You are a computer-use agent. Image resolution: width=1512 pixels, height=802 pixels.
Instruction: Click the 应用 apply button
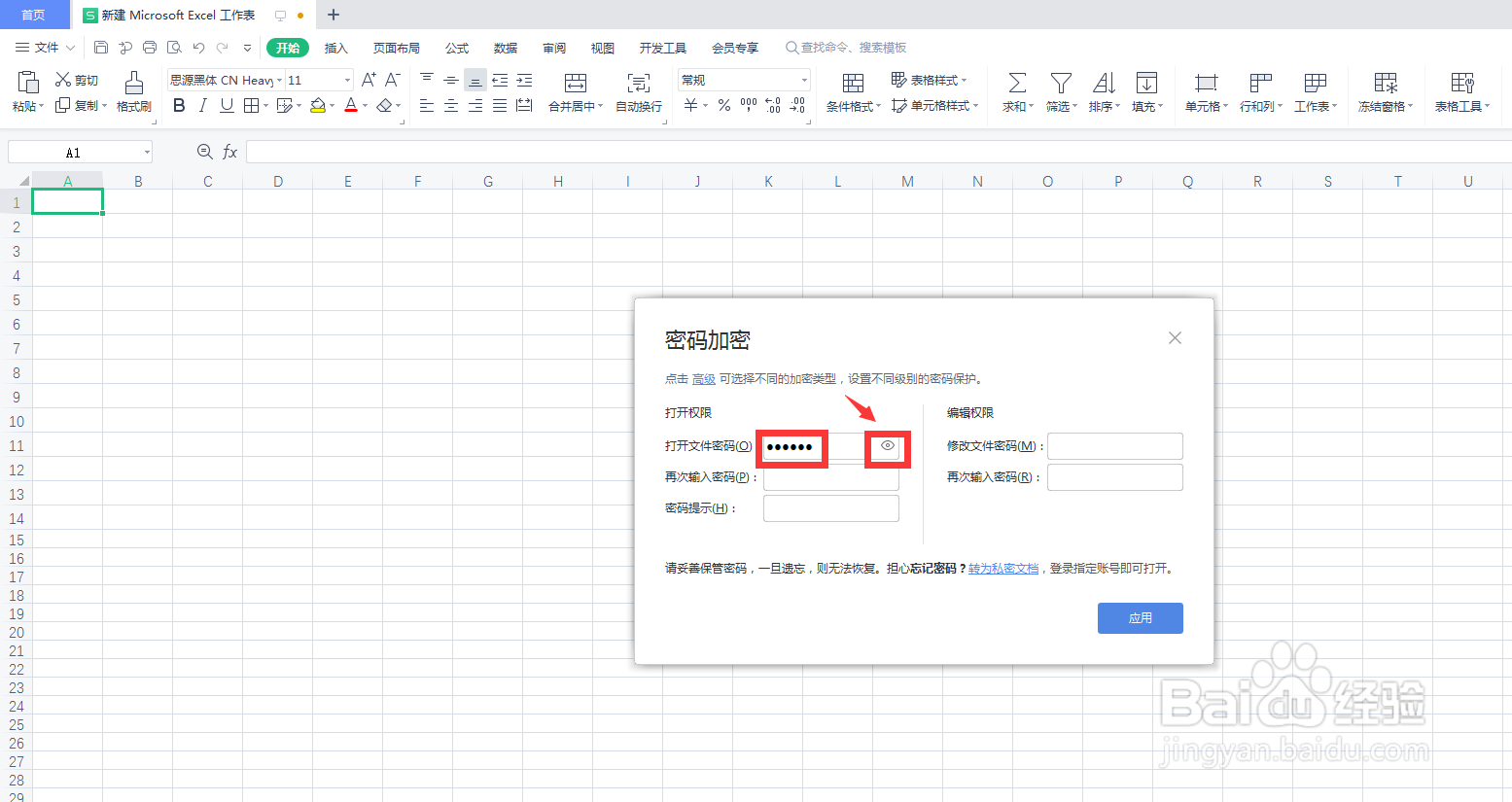(x=1141, y=618)
